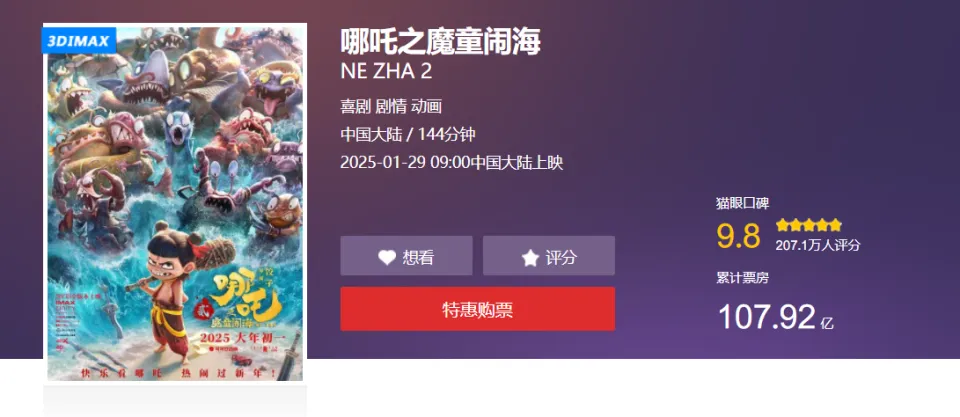Viewport: 960px width, 417px height.
Task: Open the Ne Zha movie poster image
Action: [x=175, y=204]
